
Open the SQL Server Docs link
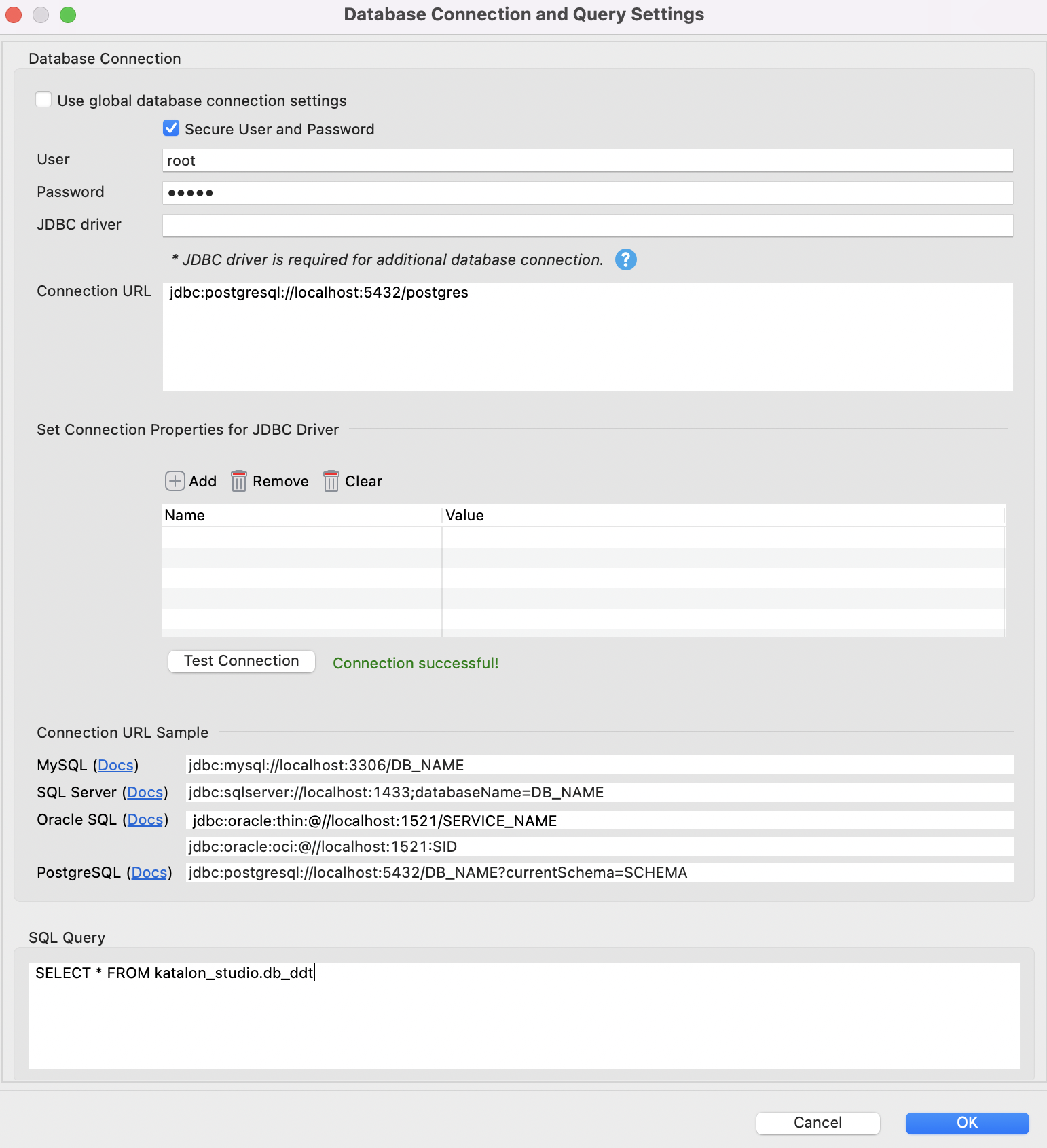pyautogui.click(x=145, y=792)
